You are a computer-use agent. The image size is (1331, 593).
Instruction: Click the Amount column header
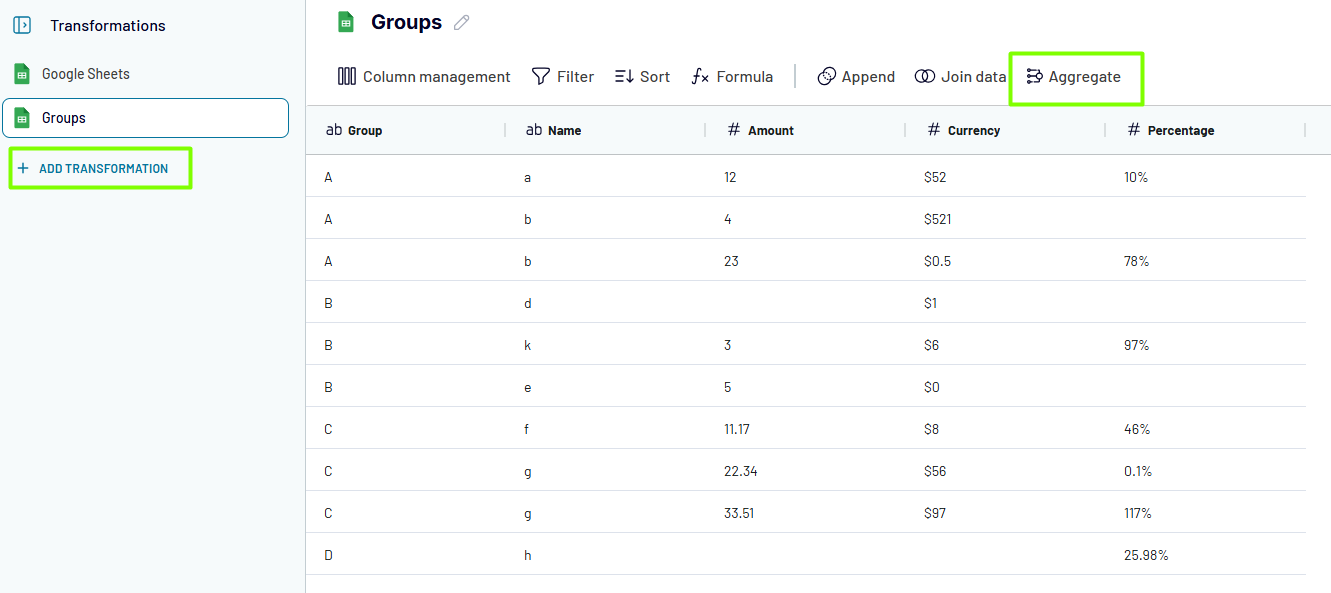click(770, 131)
